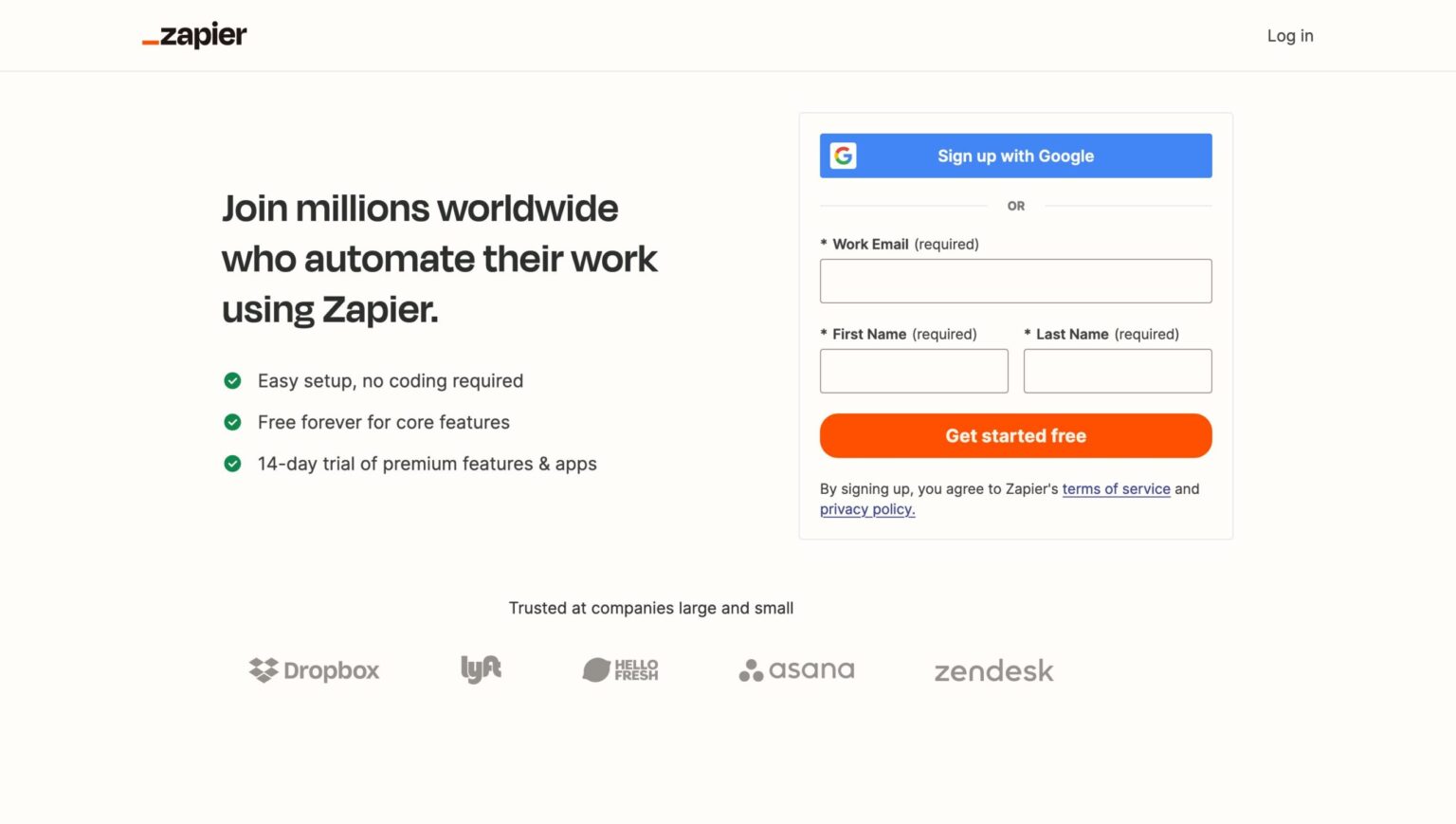Click the Zapier logo
Viewport: 1456px width, 824px height.
click(193, 35)
